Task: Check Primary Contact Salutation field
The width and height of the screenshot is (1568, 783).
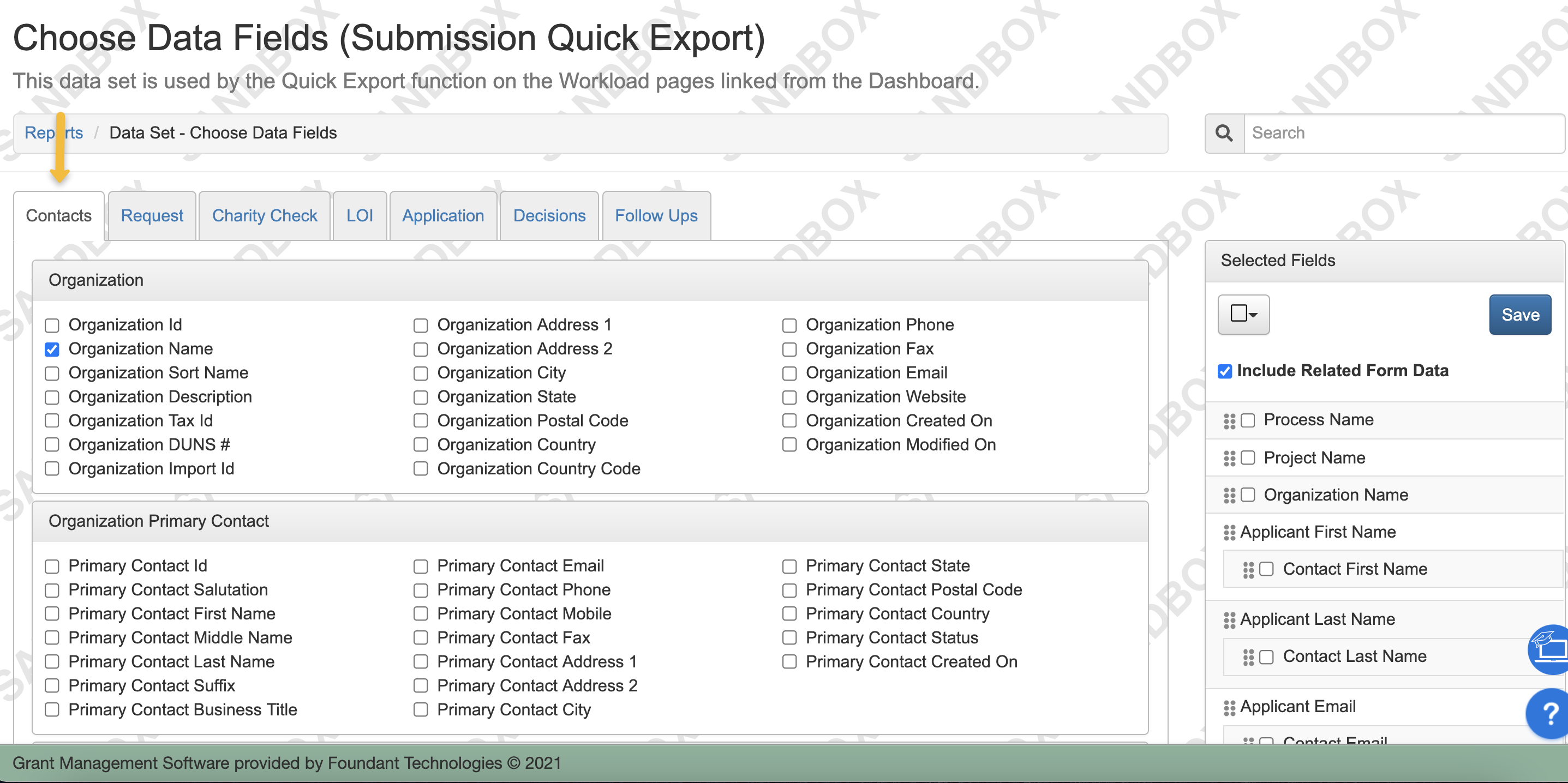Action: 52,590
